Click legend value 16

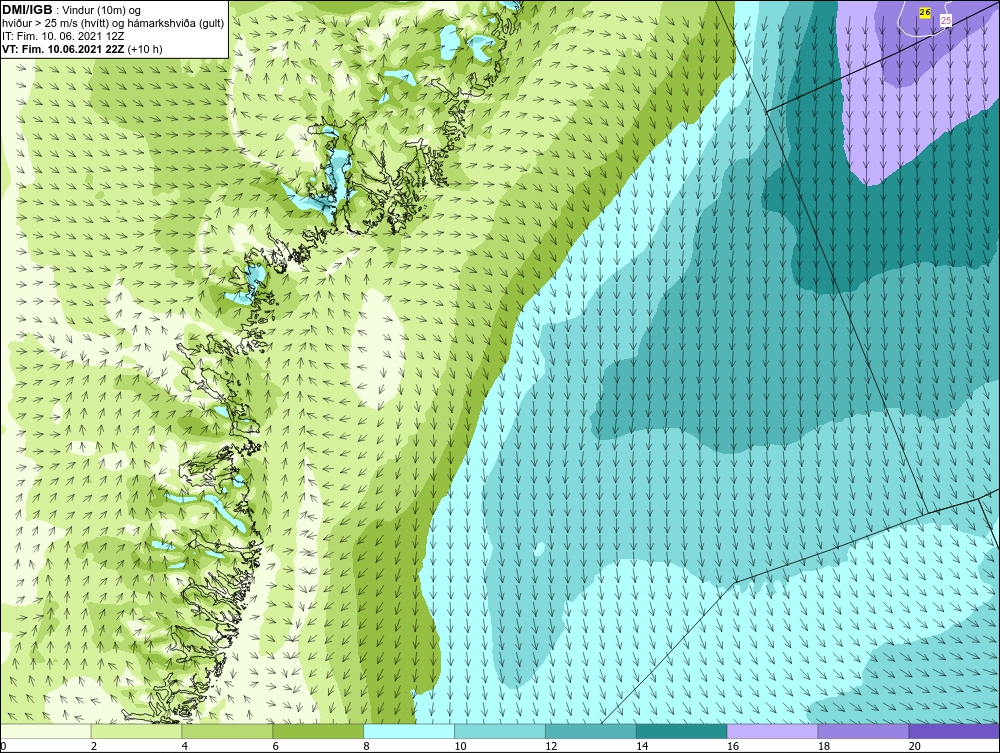[733, 746]
